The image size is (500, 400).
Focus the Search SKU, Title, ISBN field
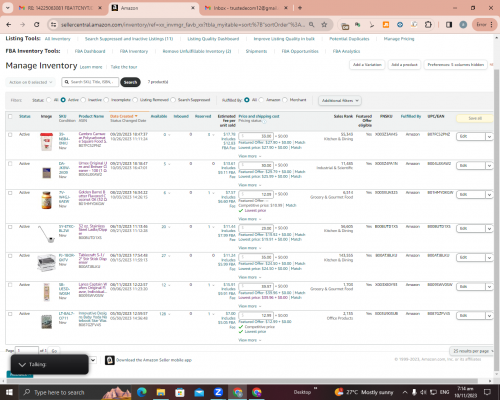(90, 82)
